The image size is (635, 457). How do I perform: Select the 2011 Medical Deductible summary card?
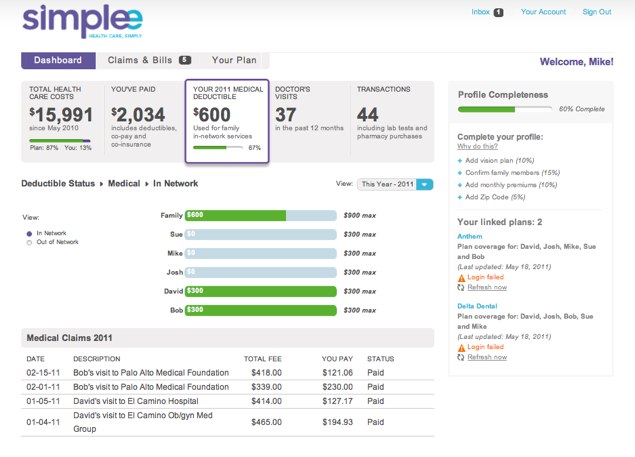click(x=227, y=121)
